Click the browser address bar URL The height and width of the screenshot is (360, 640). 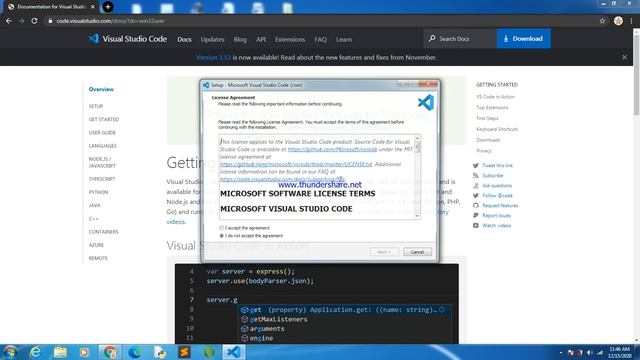pyautogui.click(x=111, y=21)
